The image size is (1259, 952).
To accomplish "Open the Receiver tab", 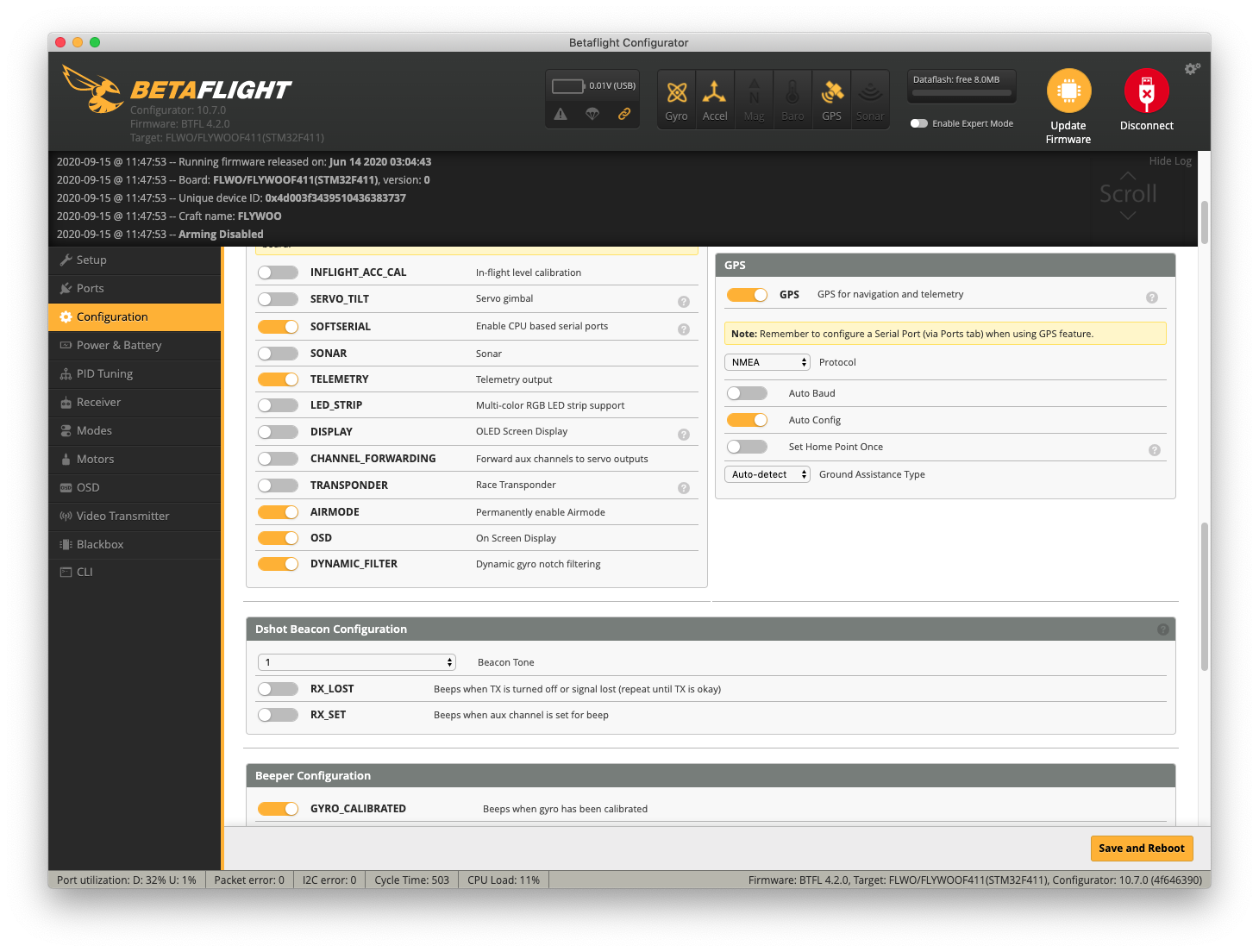I will 135,402.
